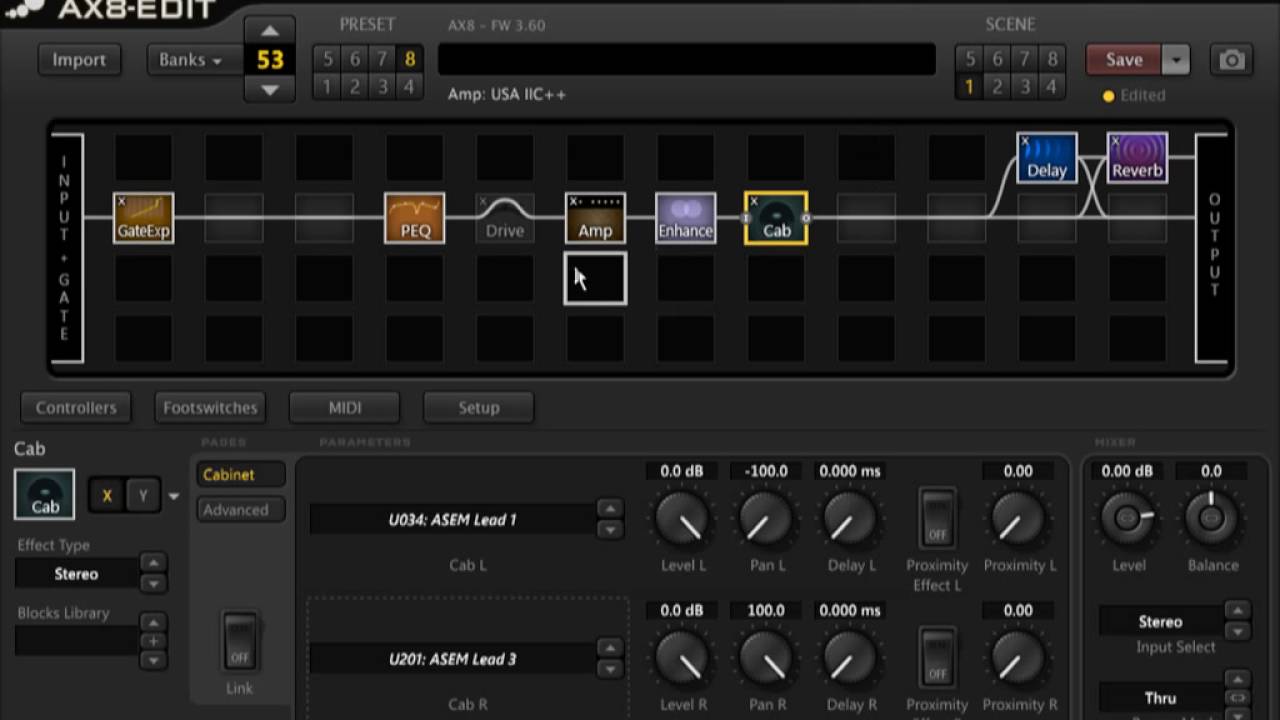
Task: Select the Cab block in the grid
Action: [776, 218]
